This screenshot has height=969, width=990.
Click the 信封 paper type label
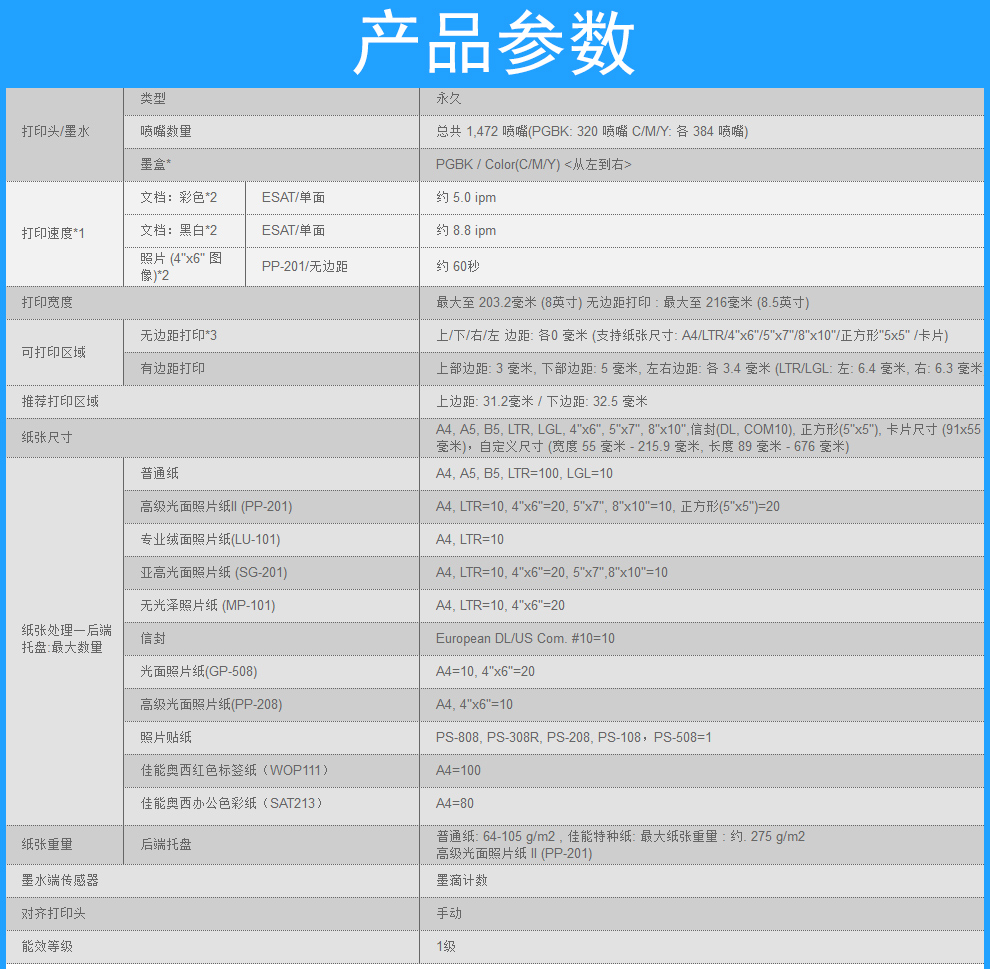click(153, 638)
